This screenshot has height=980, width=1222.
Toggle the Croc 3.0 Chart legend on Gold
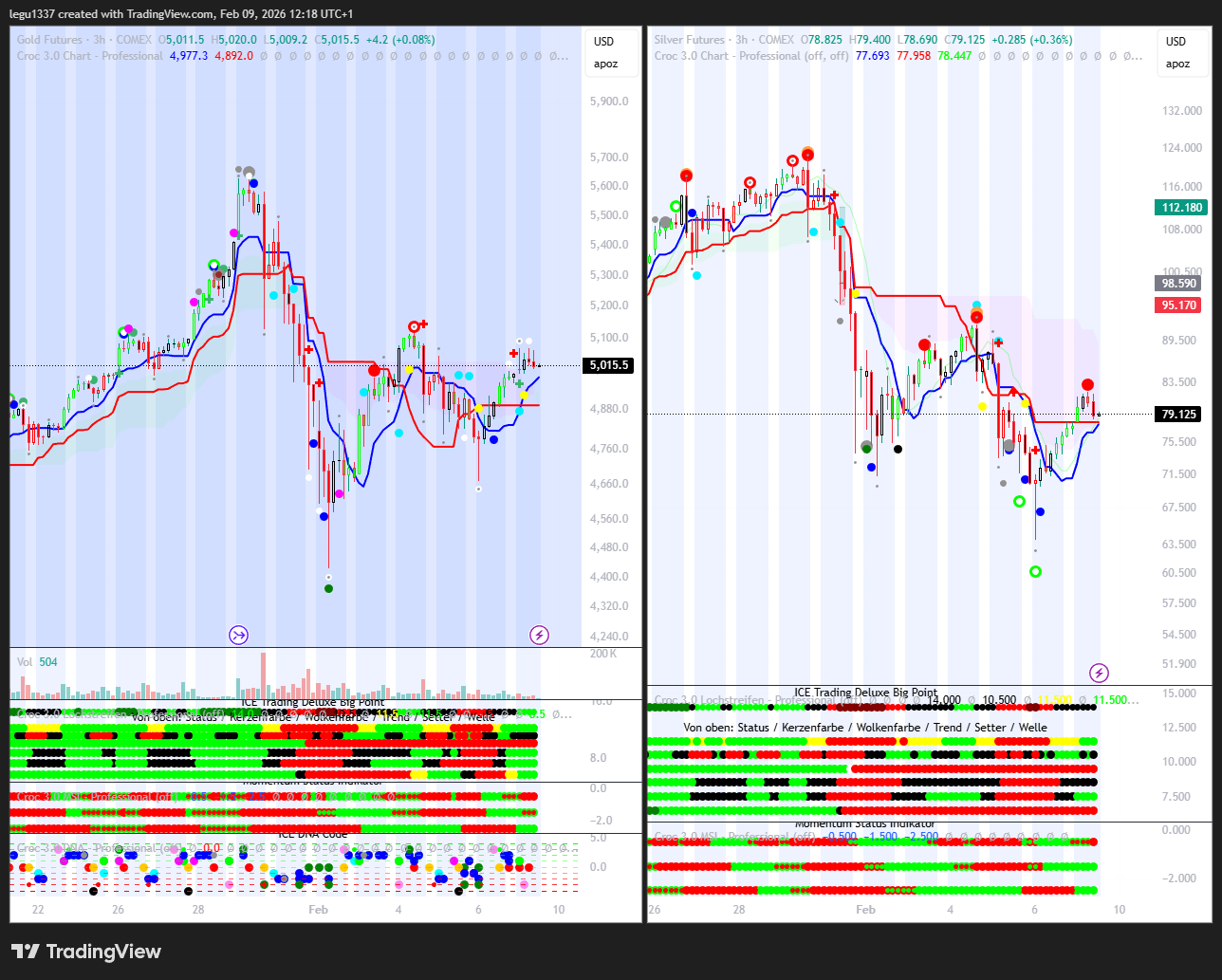point(89,56)
